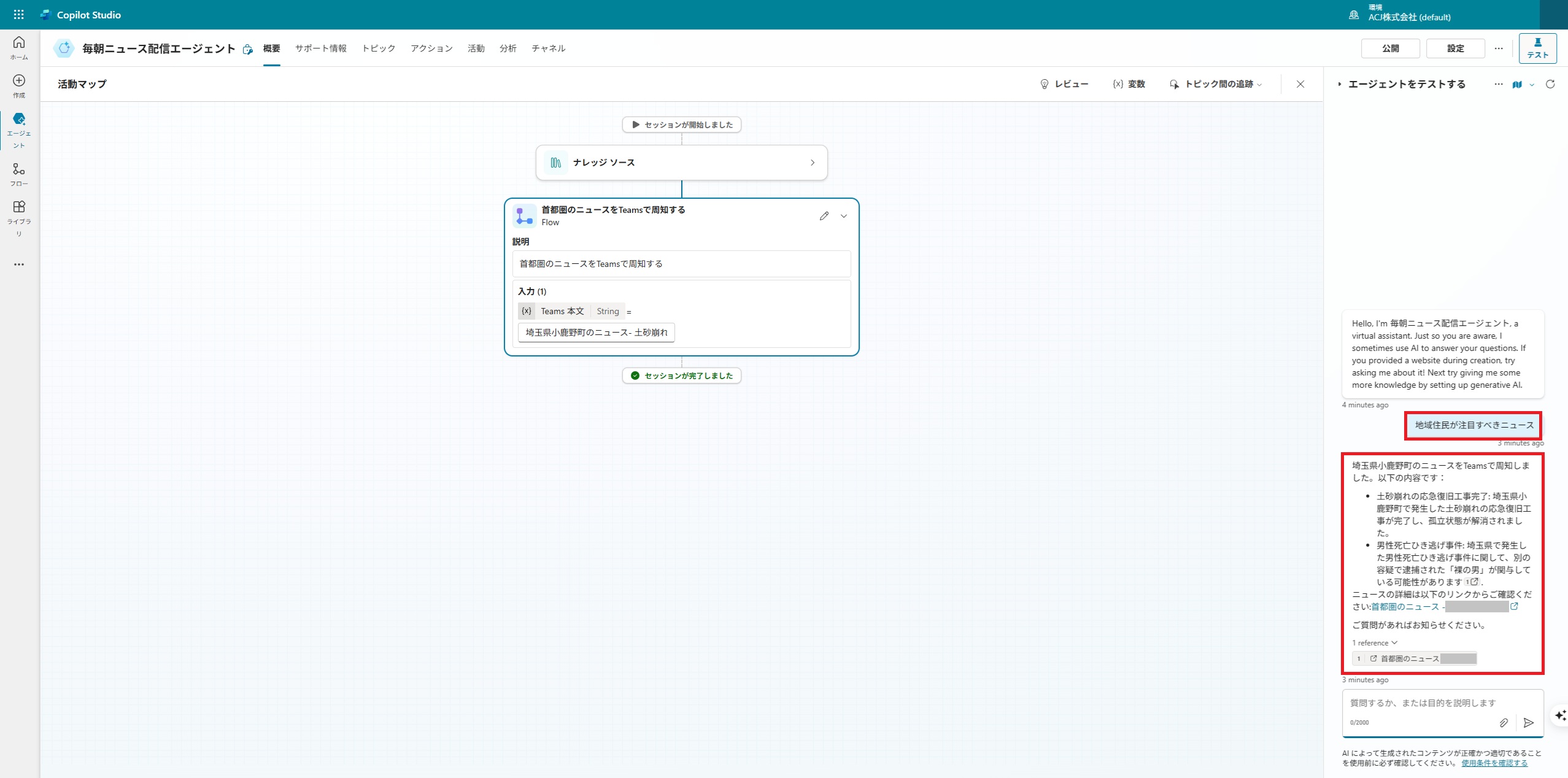Screen dimensions: 1568x778
Task: Switch to the 概要 tab
Action: pos(272,48)
